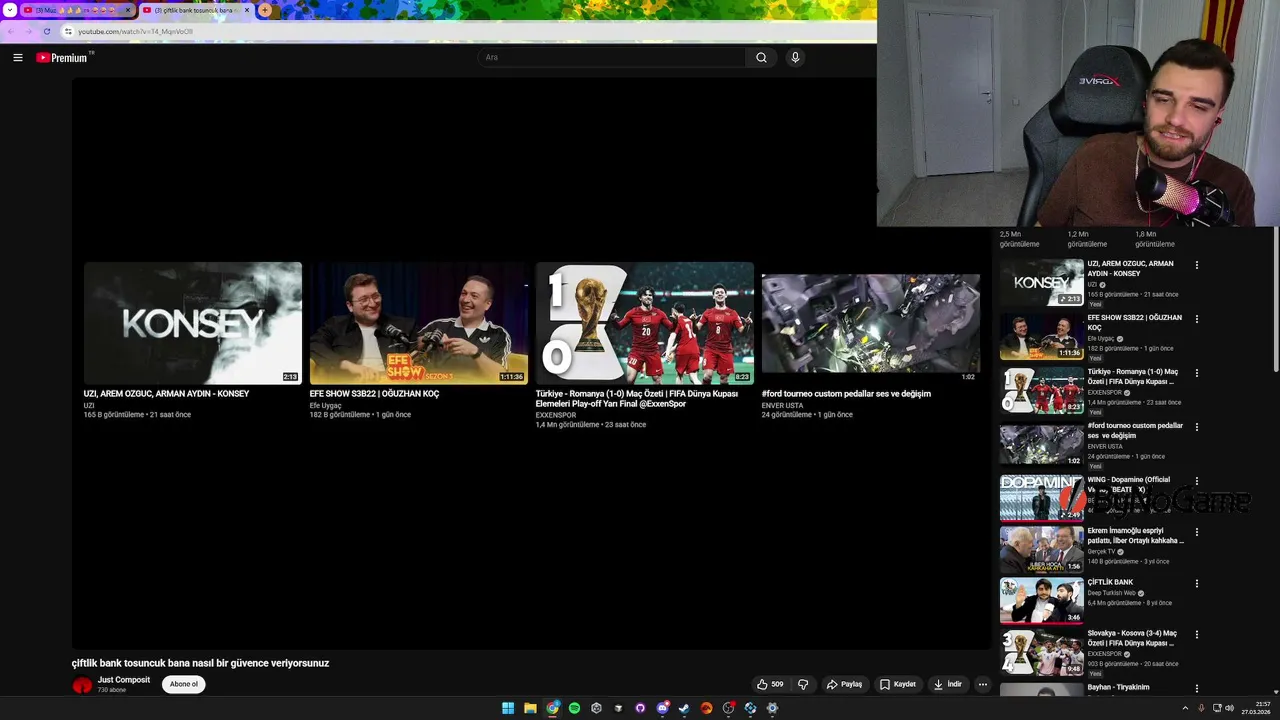
Task: Click the Abone ol subscribe button
Action: click(184, 684)
